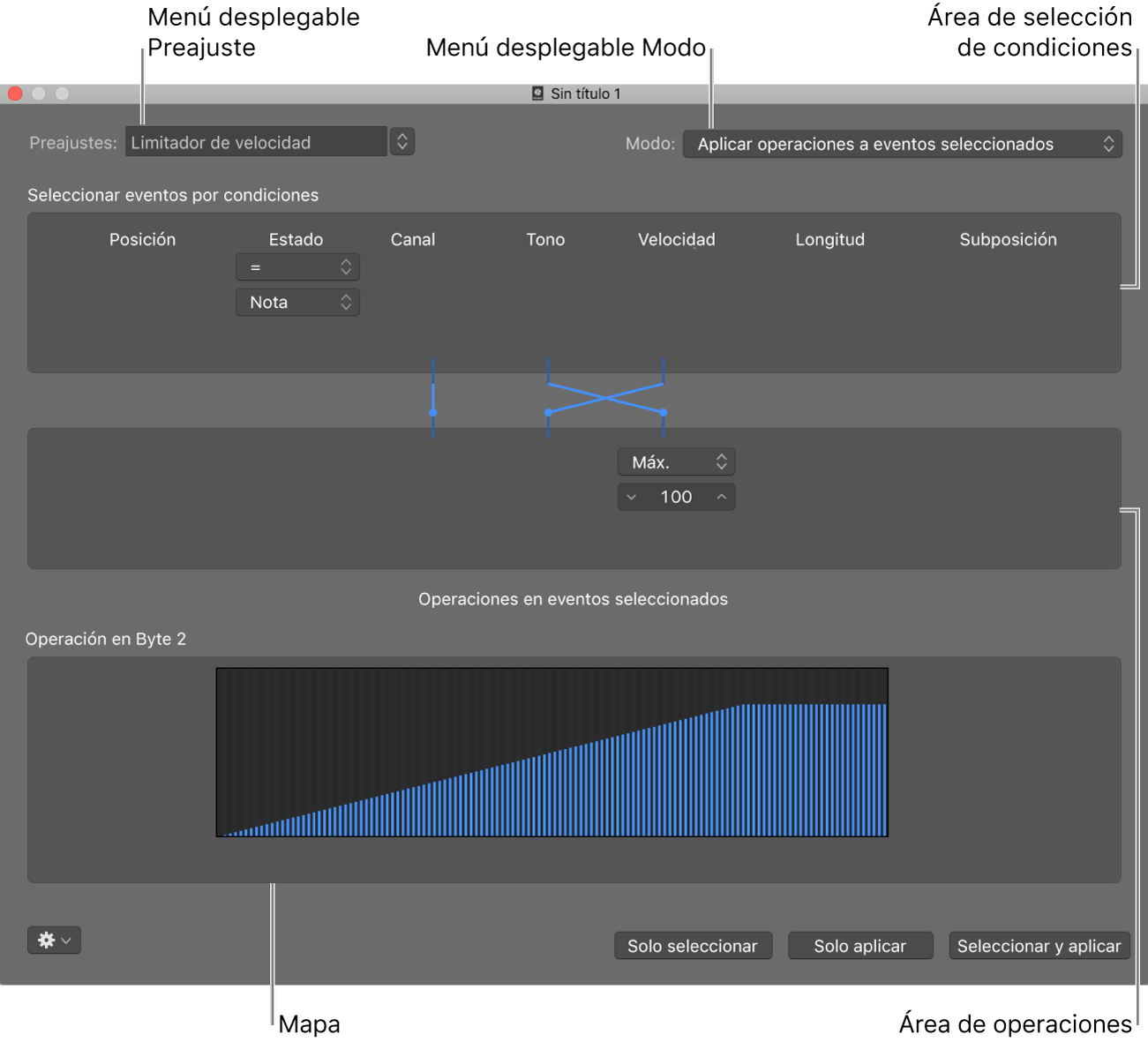Click the Seleccionar eventos por condiciones label
Image resolution: width=1148 pixels, height=1042 pixels.
click(x=173, y=195)
